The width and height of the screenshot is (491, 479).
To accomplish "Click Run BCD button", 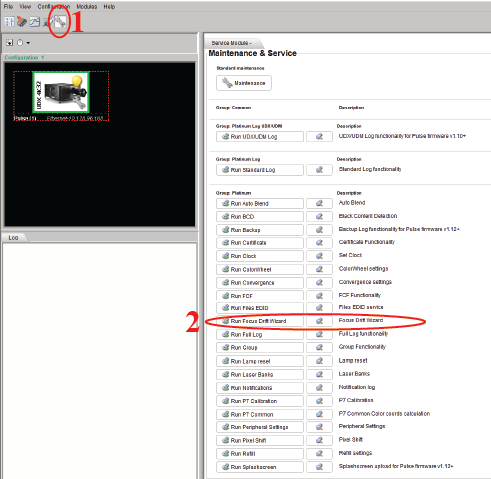I will [x=260, y=217].
